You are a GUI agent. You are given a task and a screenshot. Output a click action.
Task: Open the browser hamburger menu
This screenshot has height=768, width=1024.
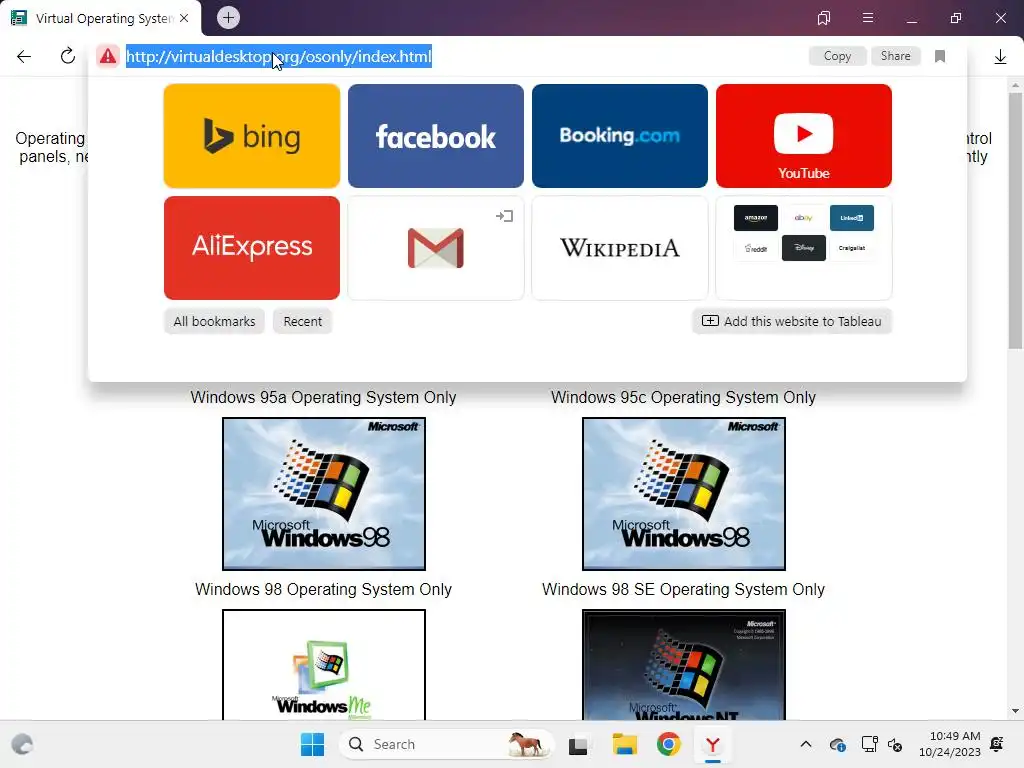(x=868, y=18)
